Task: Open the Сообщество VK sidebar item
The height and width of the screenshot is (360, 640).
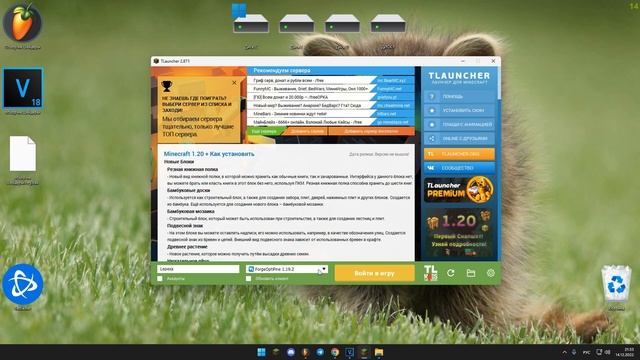Action: (x=459, y=168)
